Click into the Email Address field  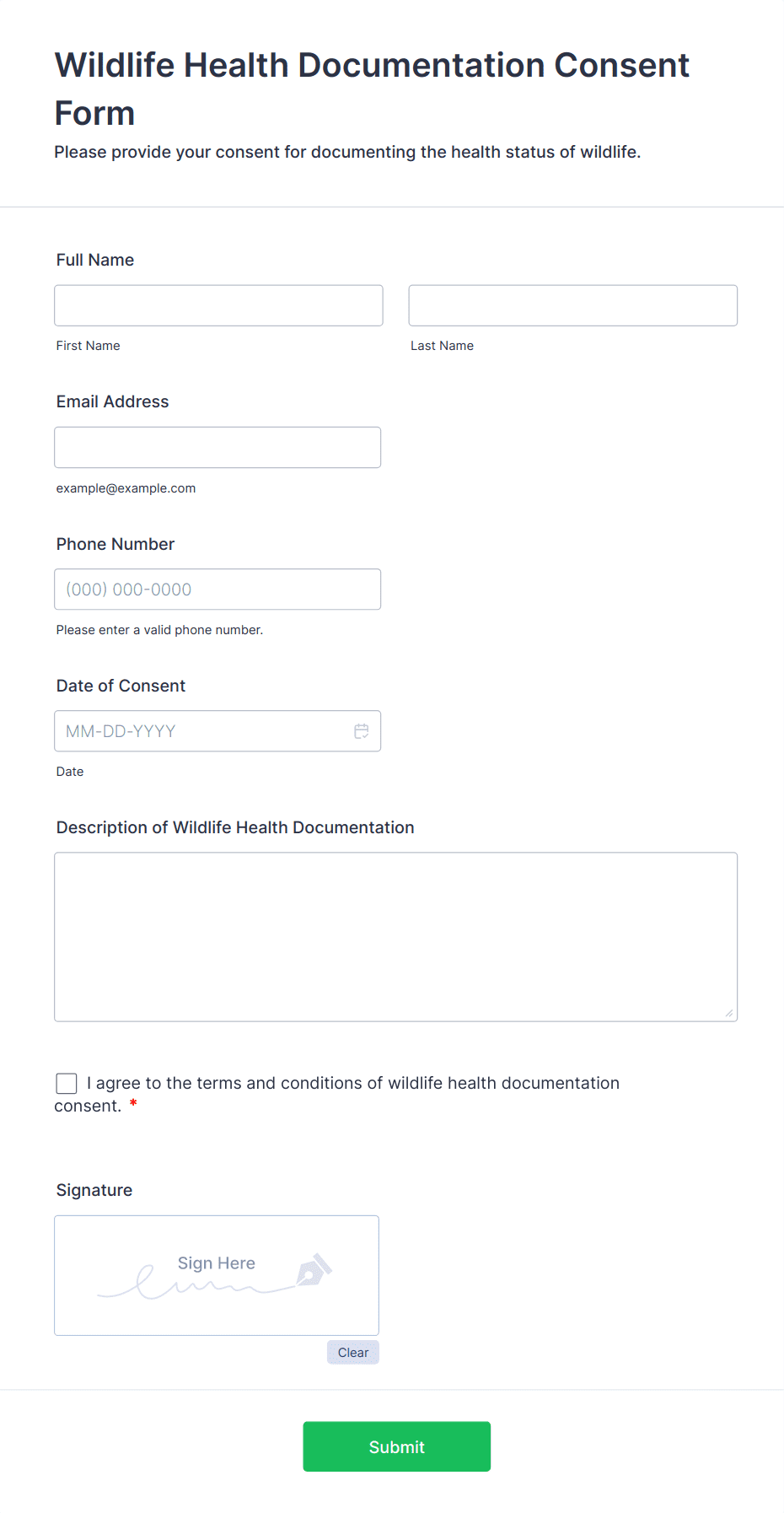[x=217, y=447]
